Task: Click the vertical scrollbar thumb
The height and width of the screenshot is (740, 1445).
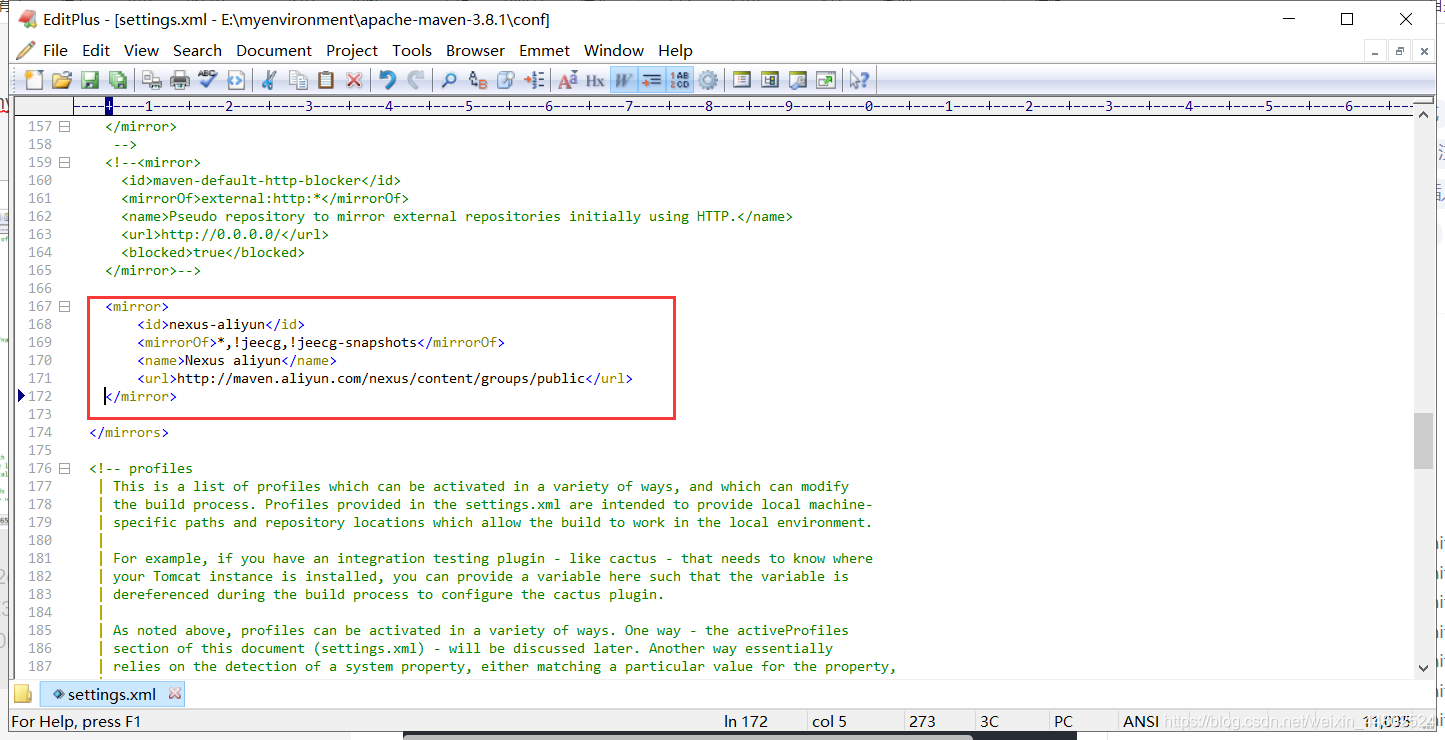Action: (x=1423, y=441)
